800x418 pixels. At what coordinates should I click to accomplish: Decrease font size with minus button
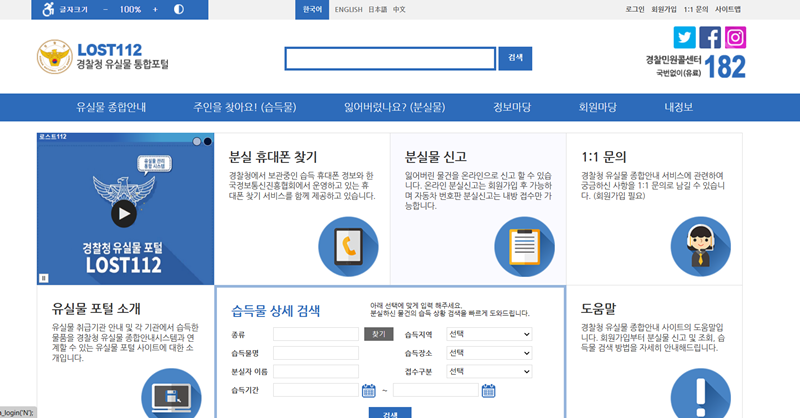[x=105, y=10]
